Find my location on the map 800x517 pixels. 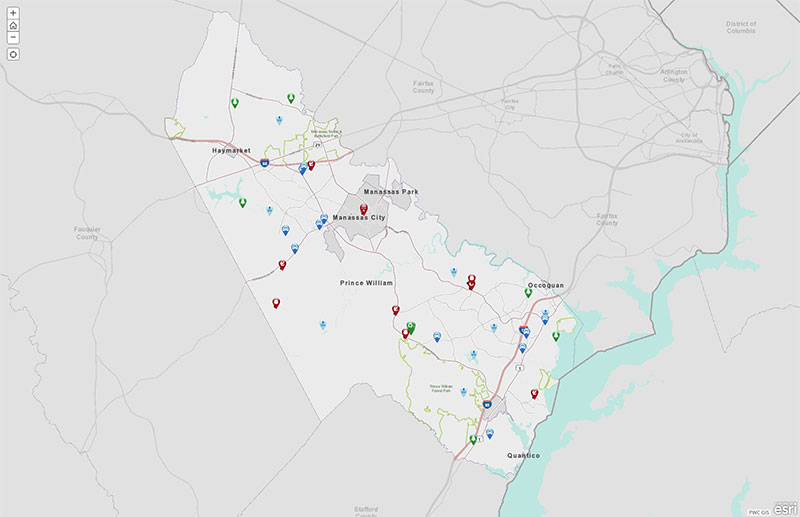point(13,54)
